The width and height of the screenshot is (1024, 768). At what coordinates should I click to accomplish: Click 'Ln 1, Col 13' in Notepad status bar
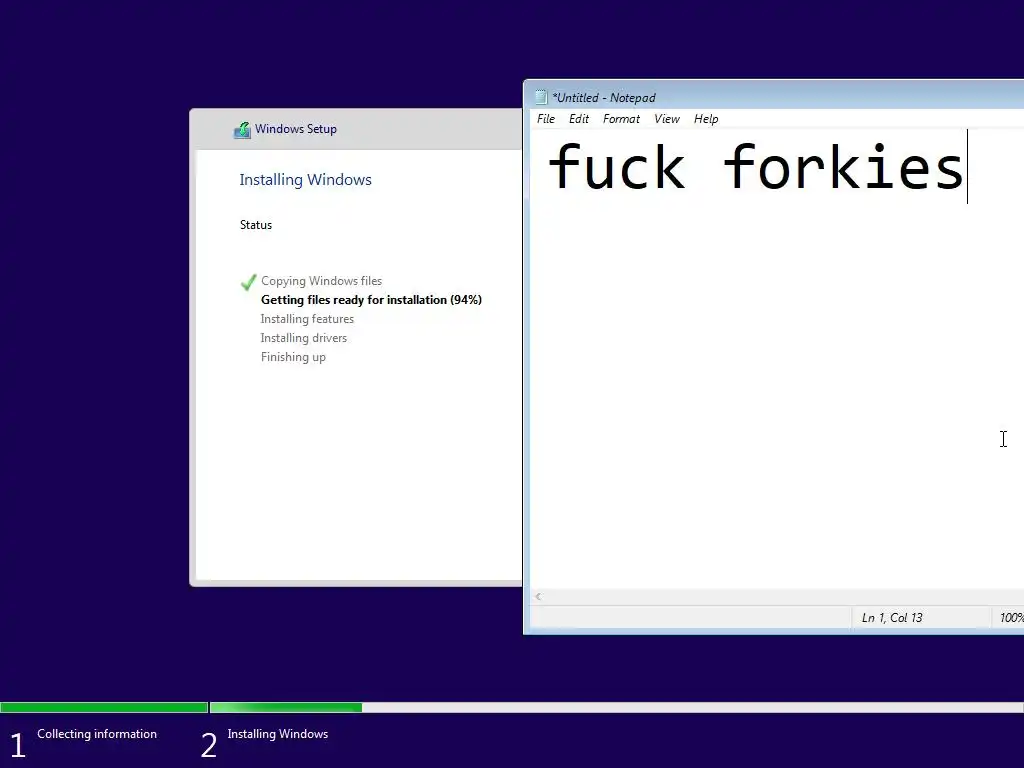(892, 618)
